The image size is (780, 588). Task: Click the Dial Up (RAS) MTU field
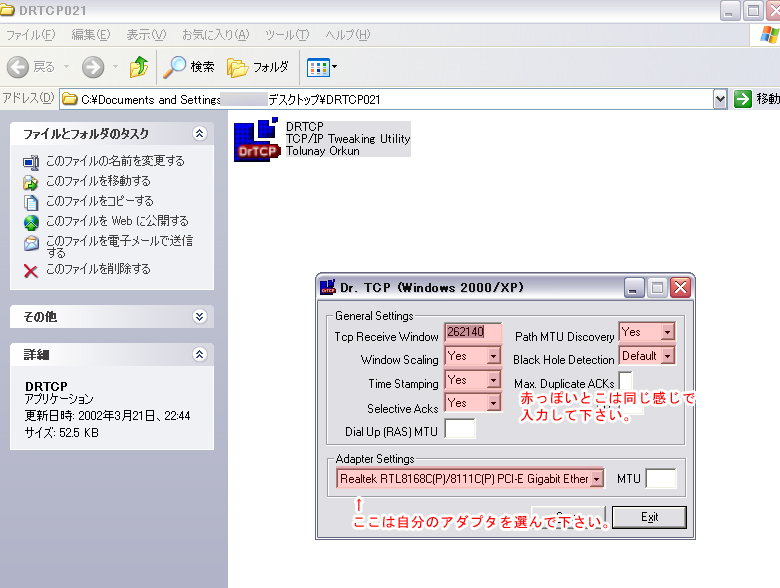click(x=460, y=429)
